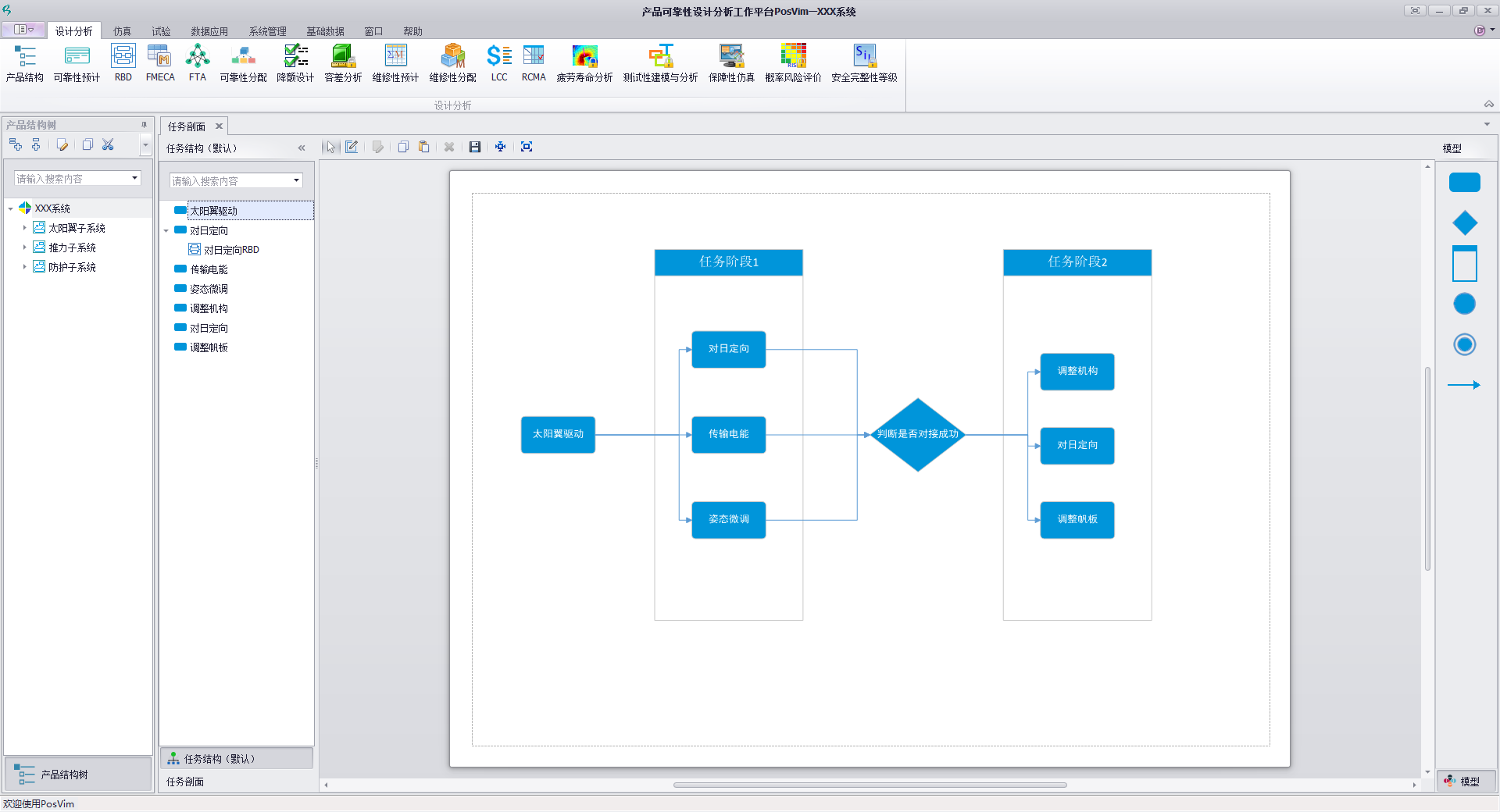
Task: Expand the 防护子系统 node
Action: 24,267
